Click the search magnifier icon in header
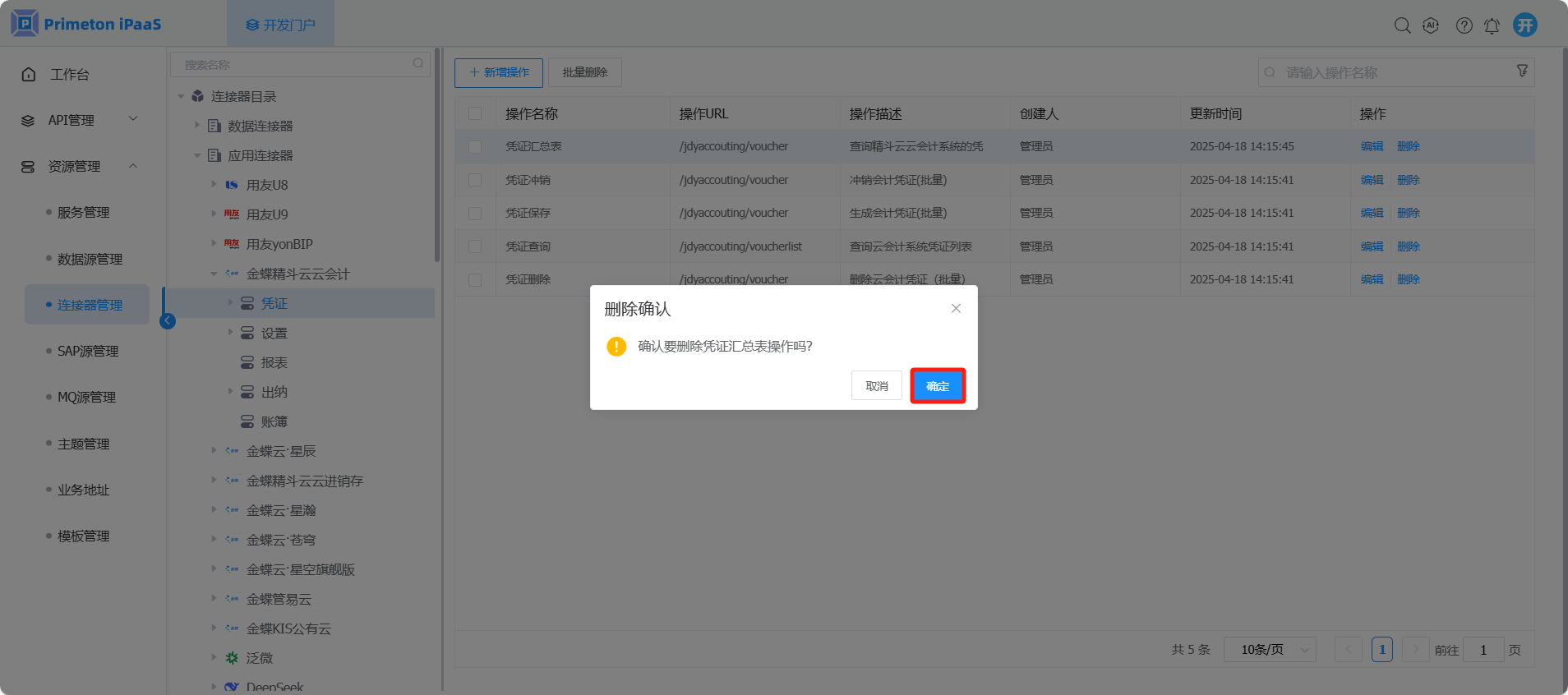1568x695 pixels. tap(1402, 25)
